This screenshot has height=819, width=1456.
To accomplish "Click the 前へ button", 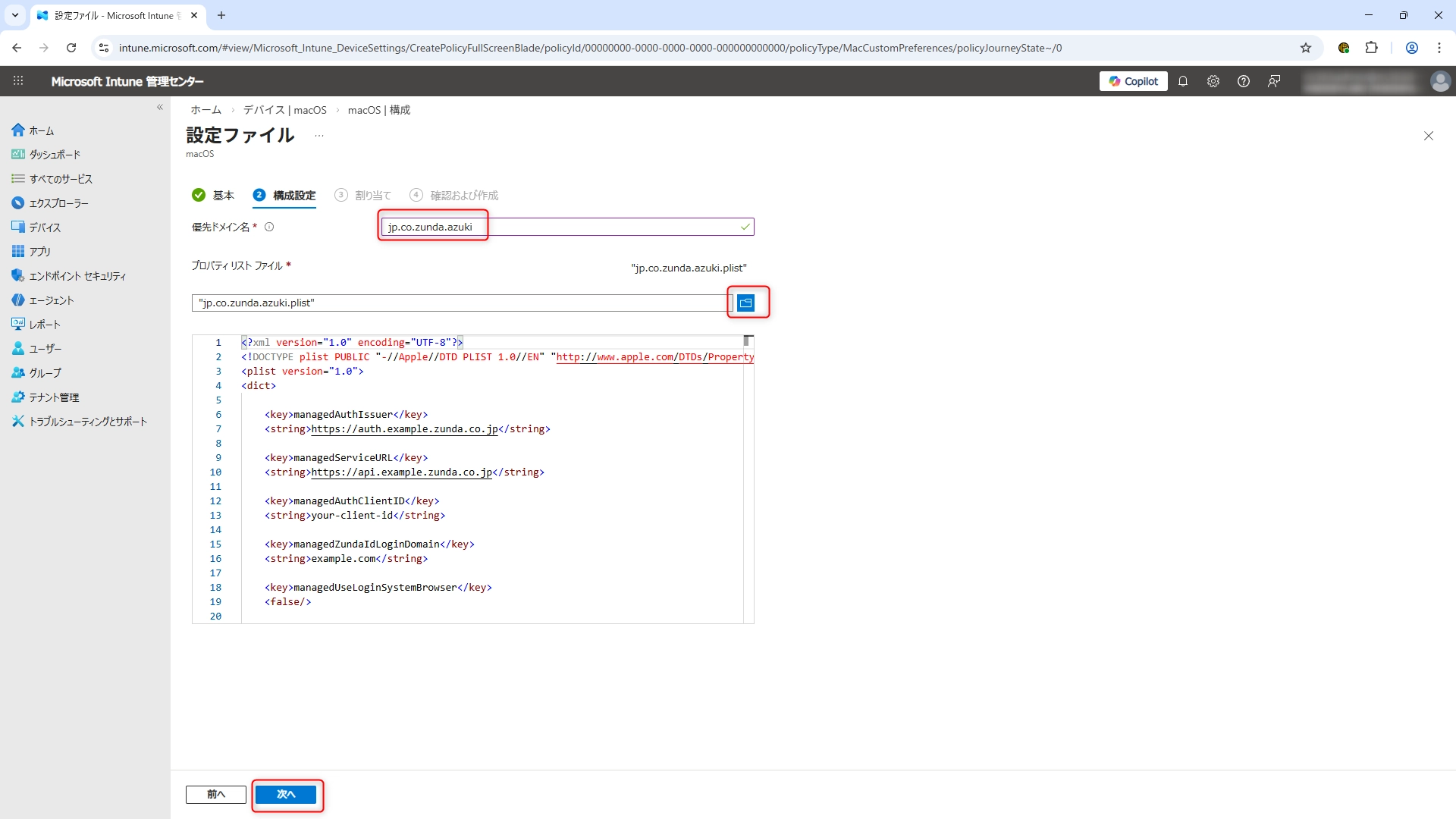I will pyautogui.click(x=215, y=794).
